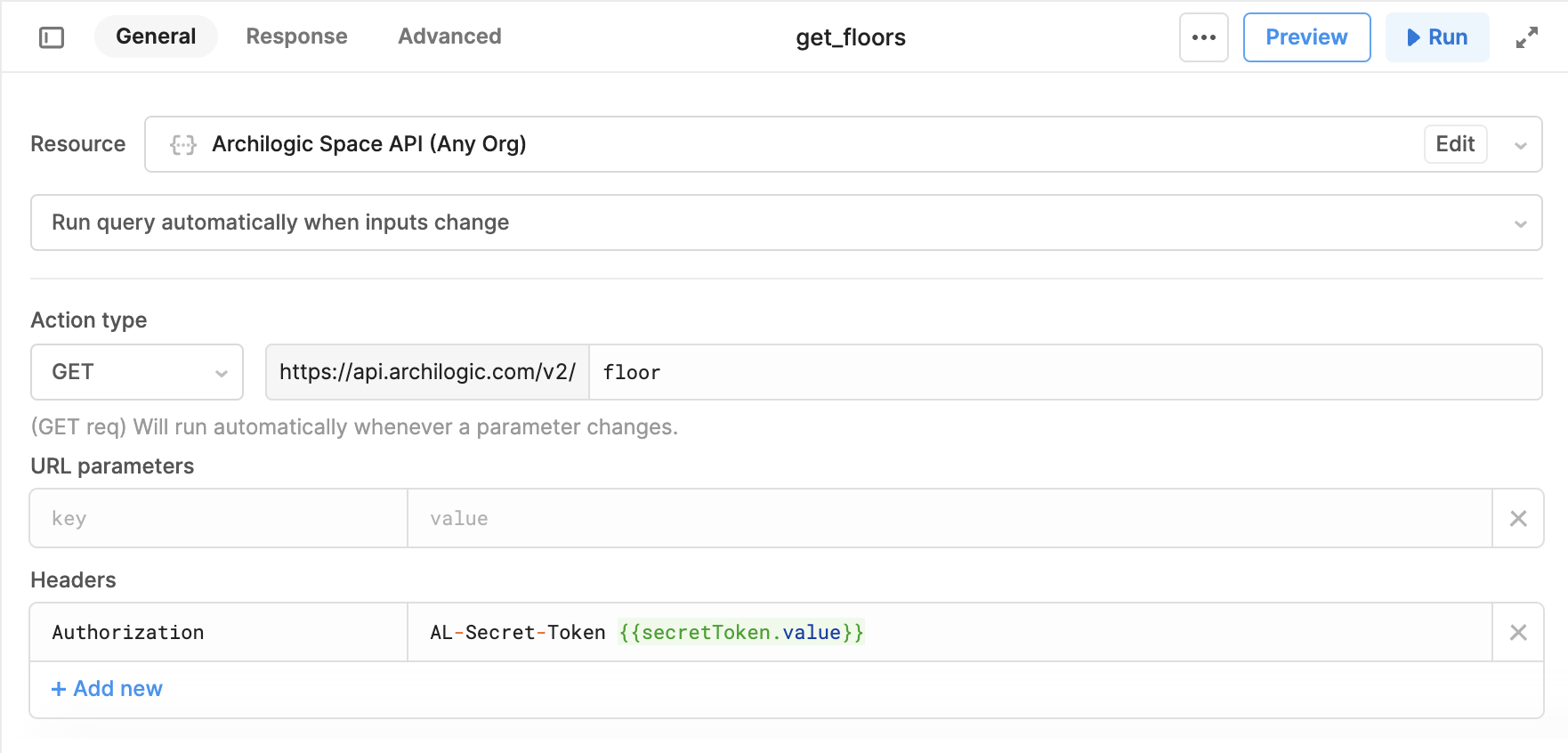Open the three-dots more options menu
Image resolution: width=1568 pixels, height=753 pixels.
tap(1203, 37)
